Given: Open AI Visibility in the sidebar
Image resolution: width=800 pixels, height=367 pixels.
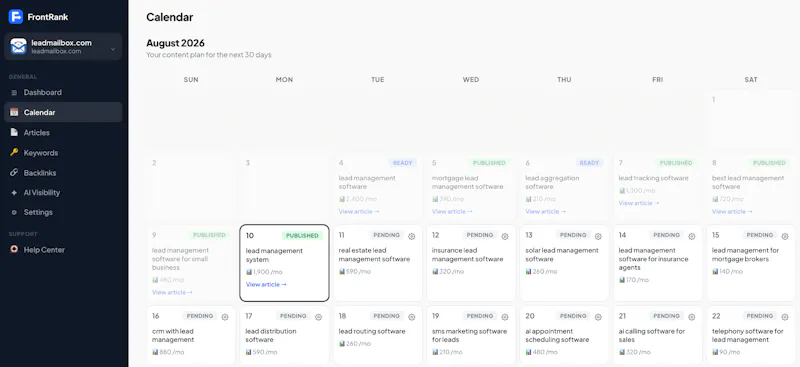Looking at the screenshot, I should pos(63,192).
